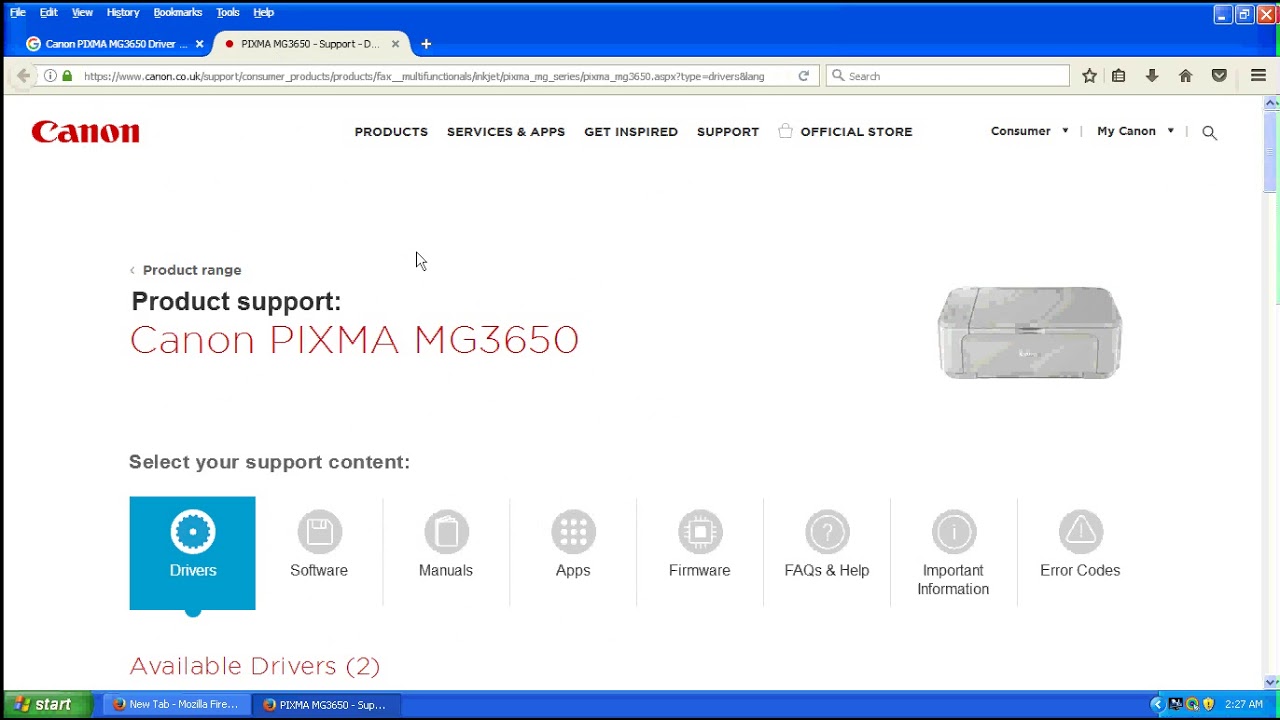1280x720 pixels.
Task: Open the Help menu
Action: 263,12
